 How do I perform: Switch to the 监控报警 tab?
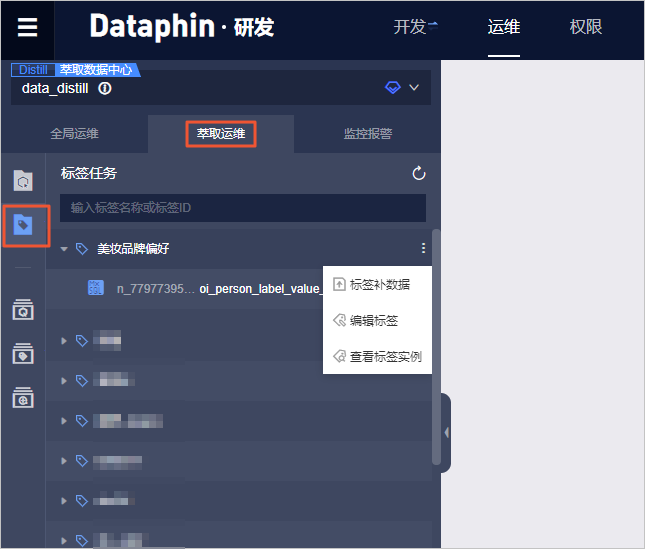pyautogui.click(x=368, y=134)
